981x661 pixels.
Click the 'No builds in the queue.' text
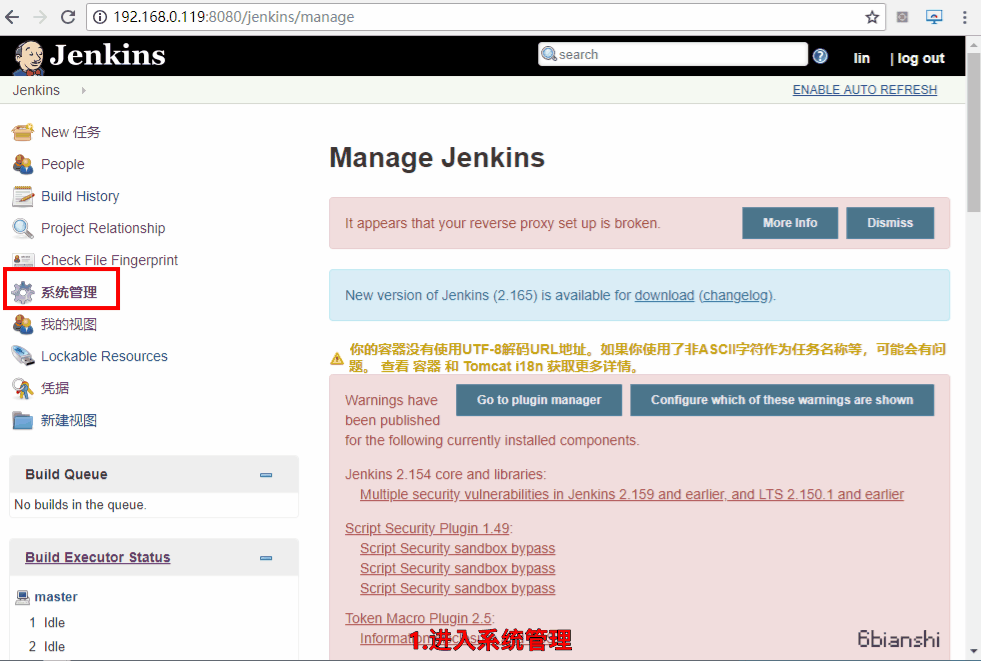click(80, 505)
